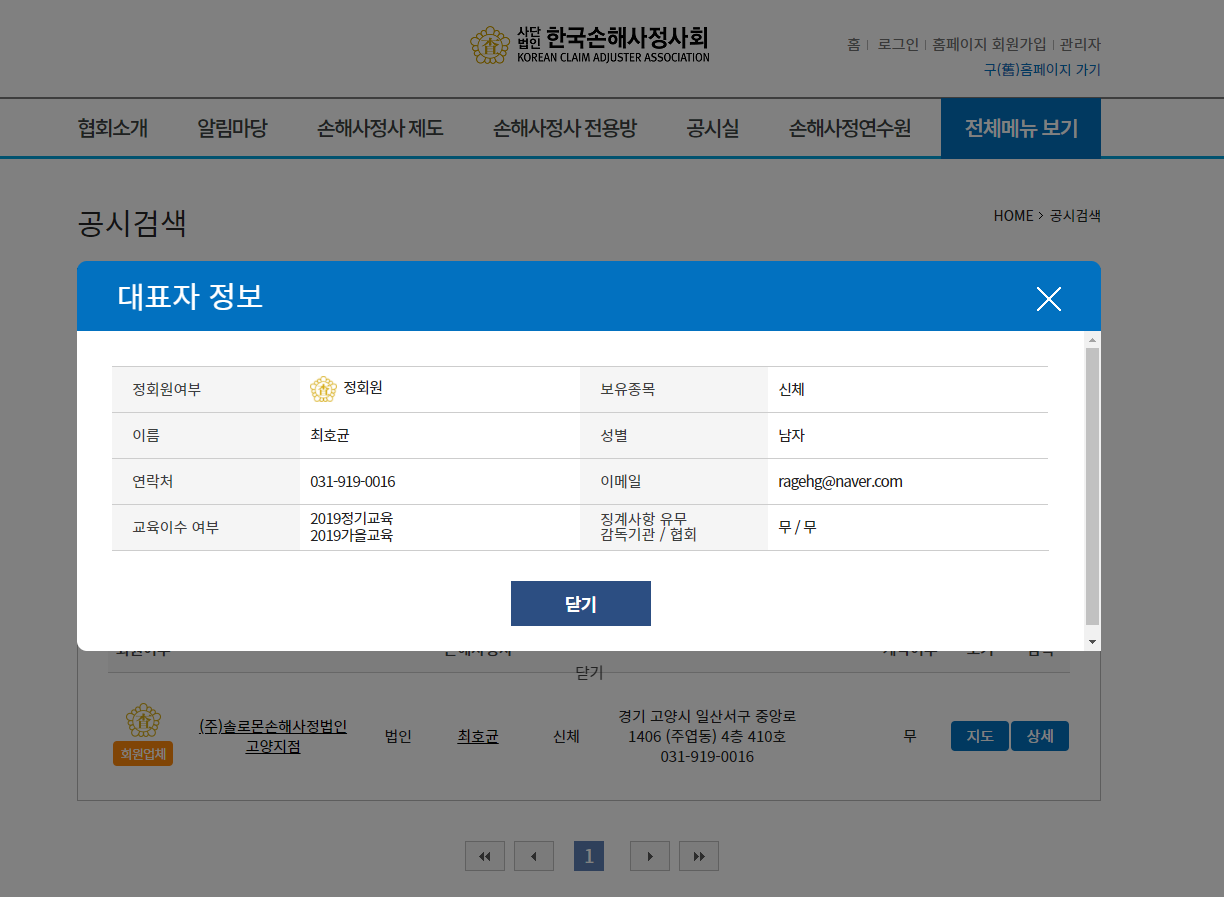The width and height of the screenshot is (1224, 897).
Task: Click 031-919-0016 under the row address
Action: (707, 756)
